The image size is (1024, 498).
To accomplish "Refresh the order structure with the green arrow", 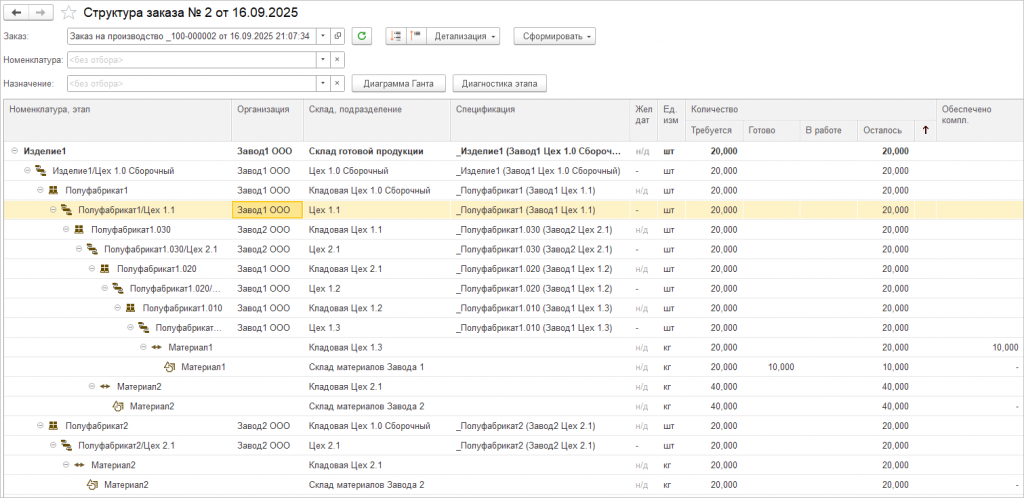I will [362, 37].
